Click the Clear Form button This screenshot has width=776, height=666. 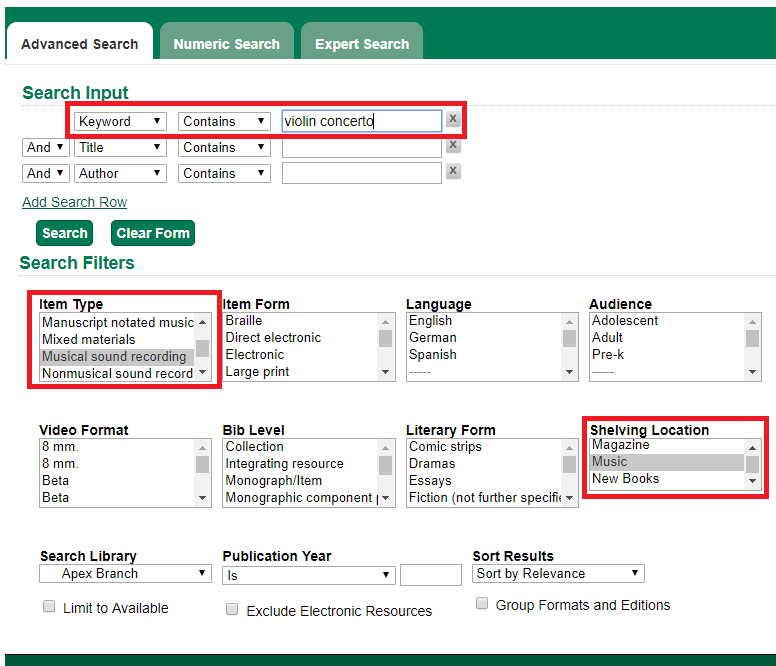tap(153, 233)
